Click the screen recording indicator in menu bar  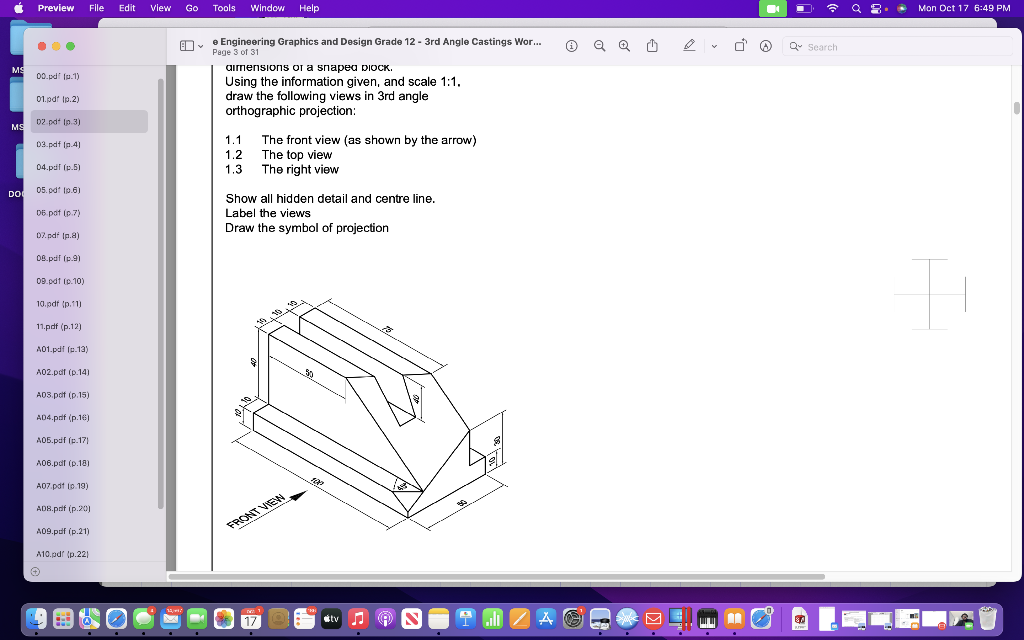[771, 8]
